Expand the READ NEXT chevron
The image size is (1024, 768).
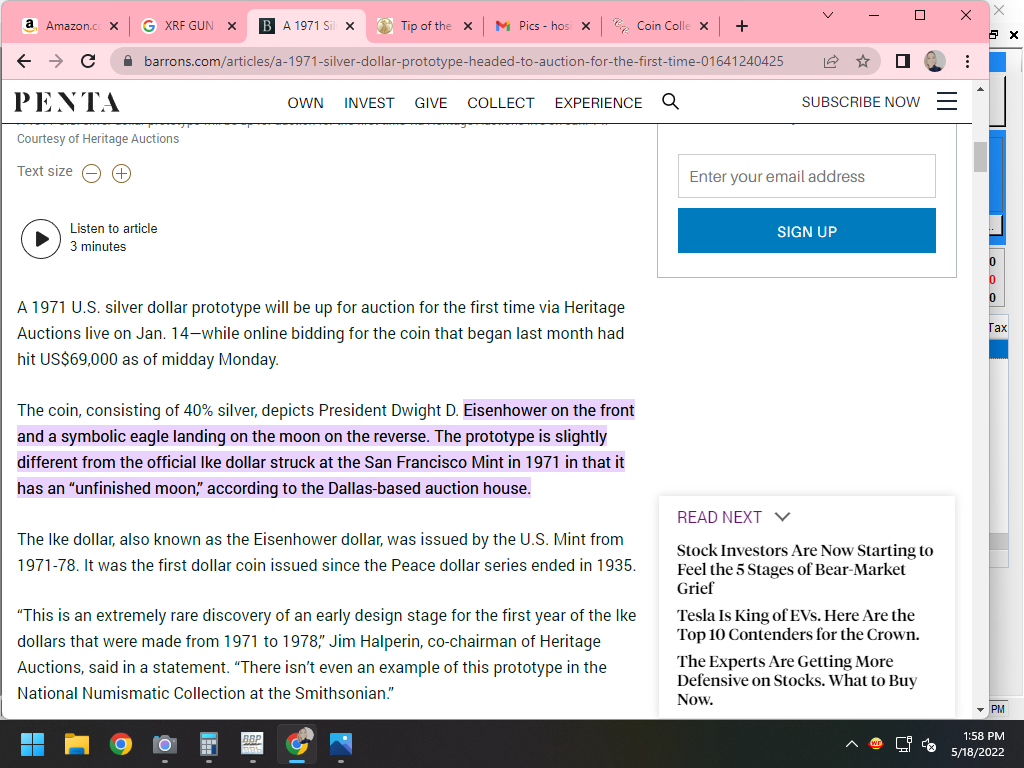click(782, 517)
